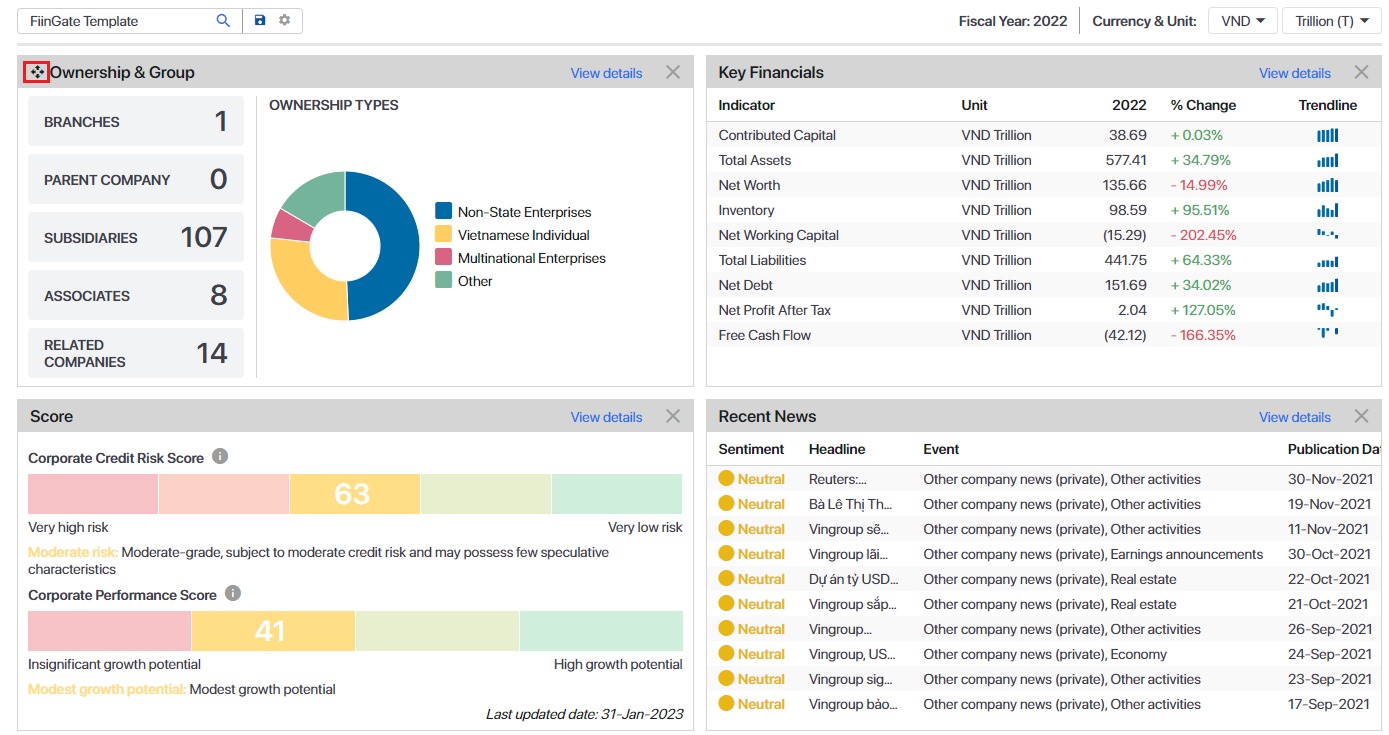Show info for Corporate Credit Risk Score
This screenshot has width=1389, height=735.
click(220, 457)
